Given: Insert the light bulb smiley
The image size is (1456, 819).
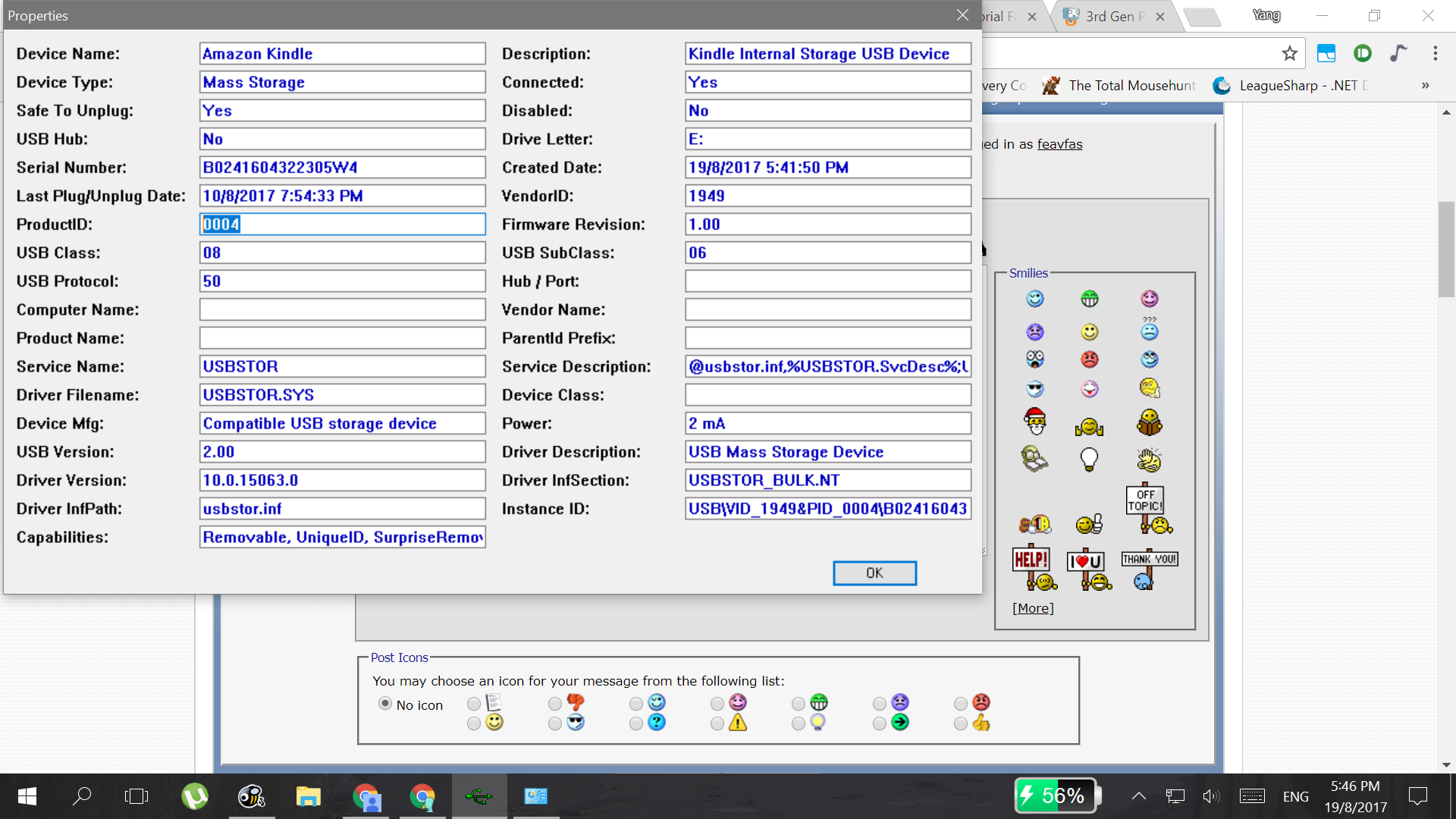Looking at the screenshot, I should tap(1089, 459).
